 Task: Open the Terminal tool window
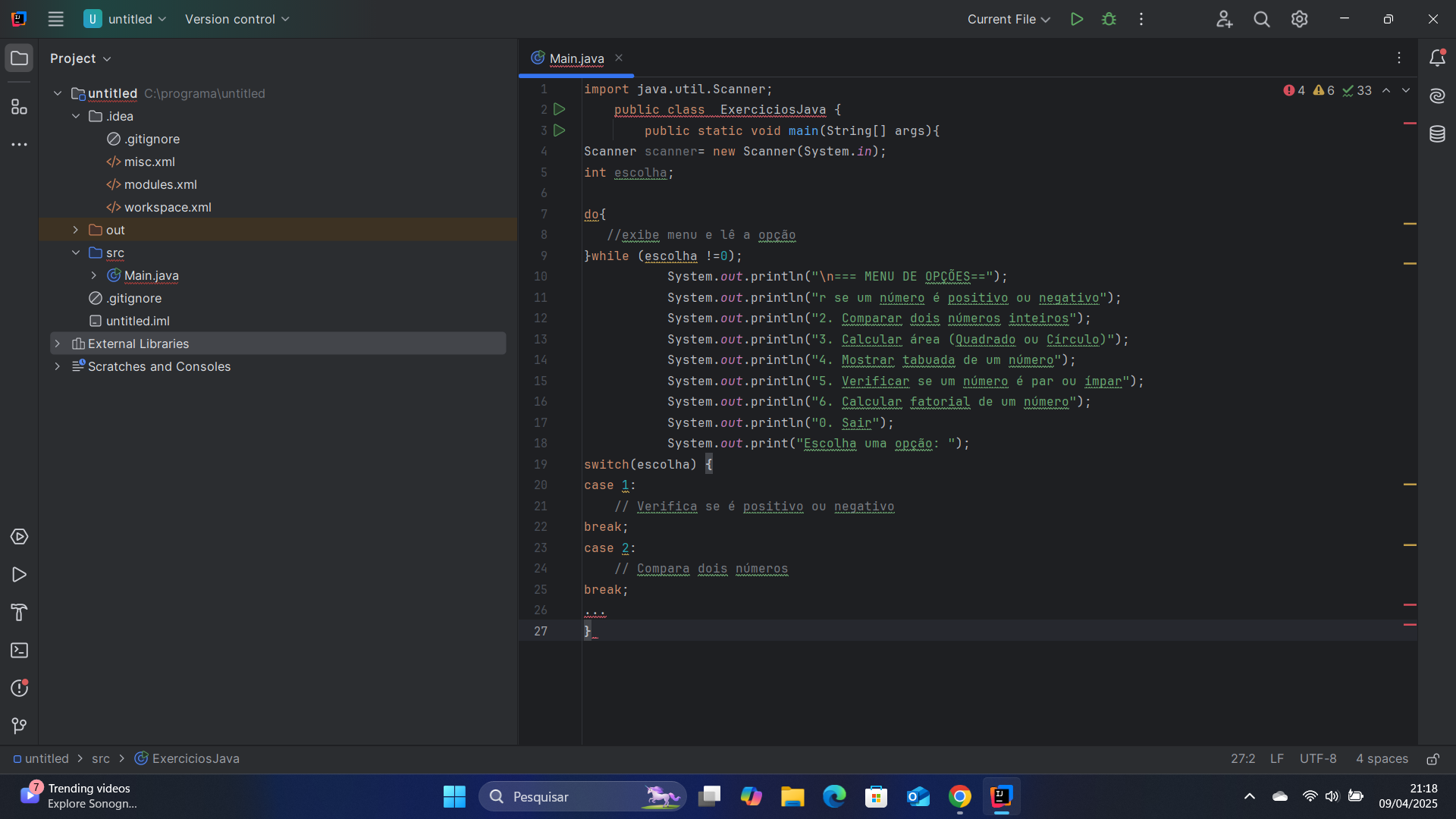pyautogui.click(x=19, y=651)
